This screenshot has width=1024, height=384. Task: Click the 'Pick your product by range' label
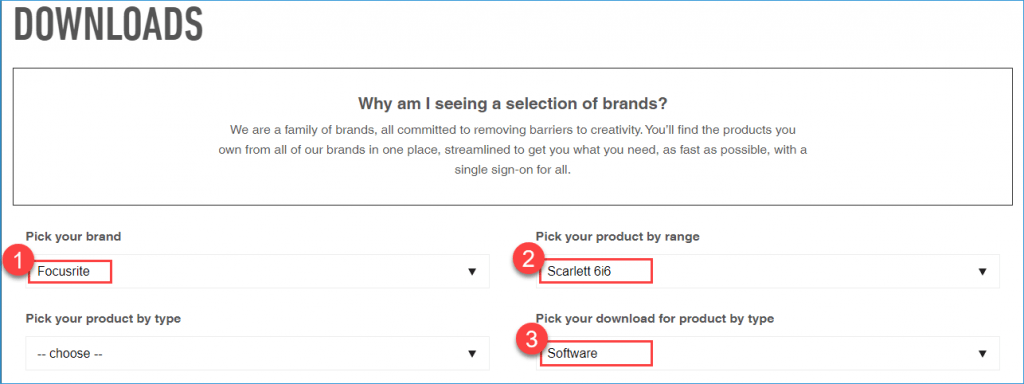pyautogui.click(x=617, y=236)
